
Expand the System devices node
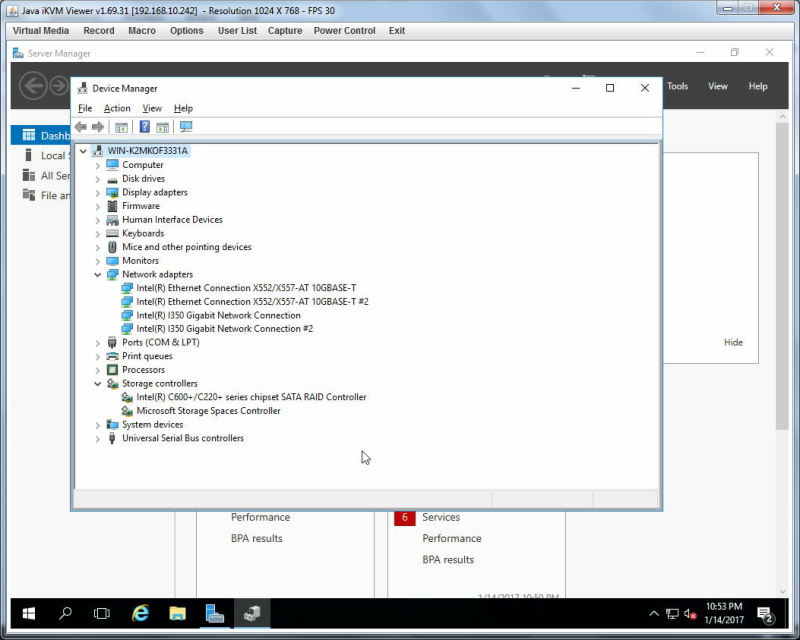click(97, 425)
